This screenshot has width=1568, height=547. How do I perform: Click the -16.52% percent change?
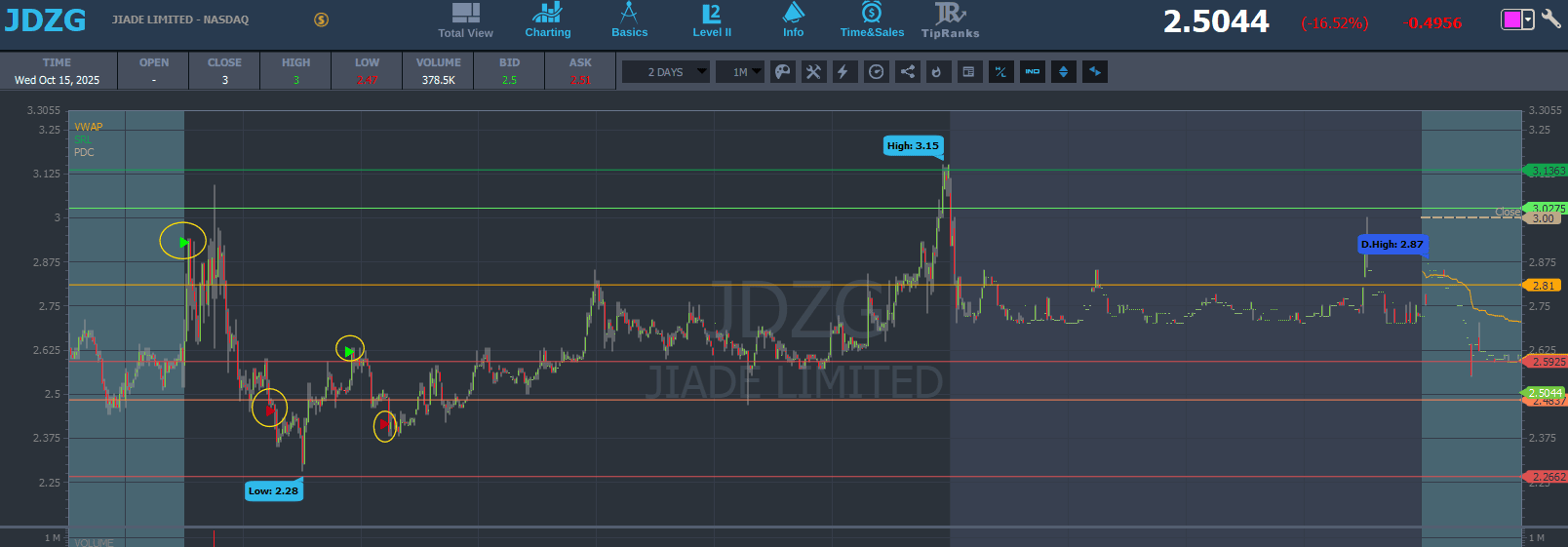coord(1335,23)
